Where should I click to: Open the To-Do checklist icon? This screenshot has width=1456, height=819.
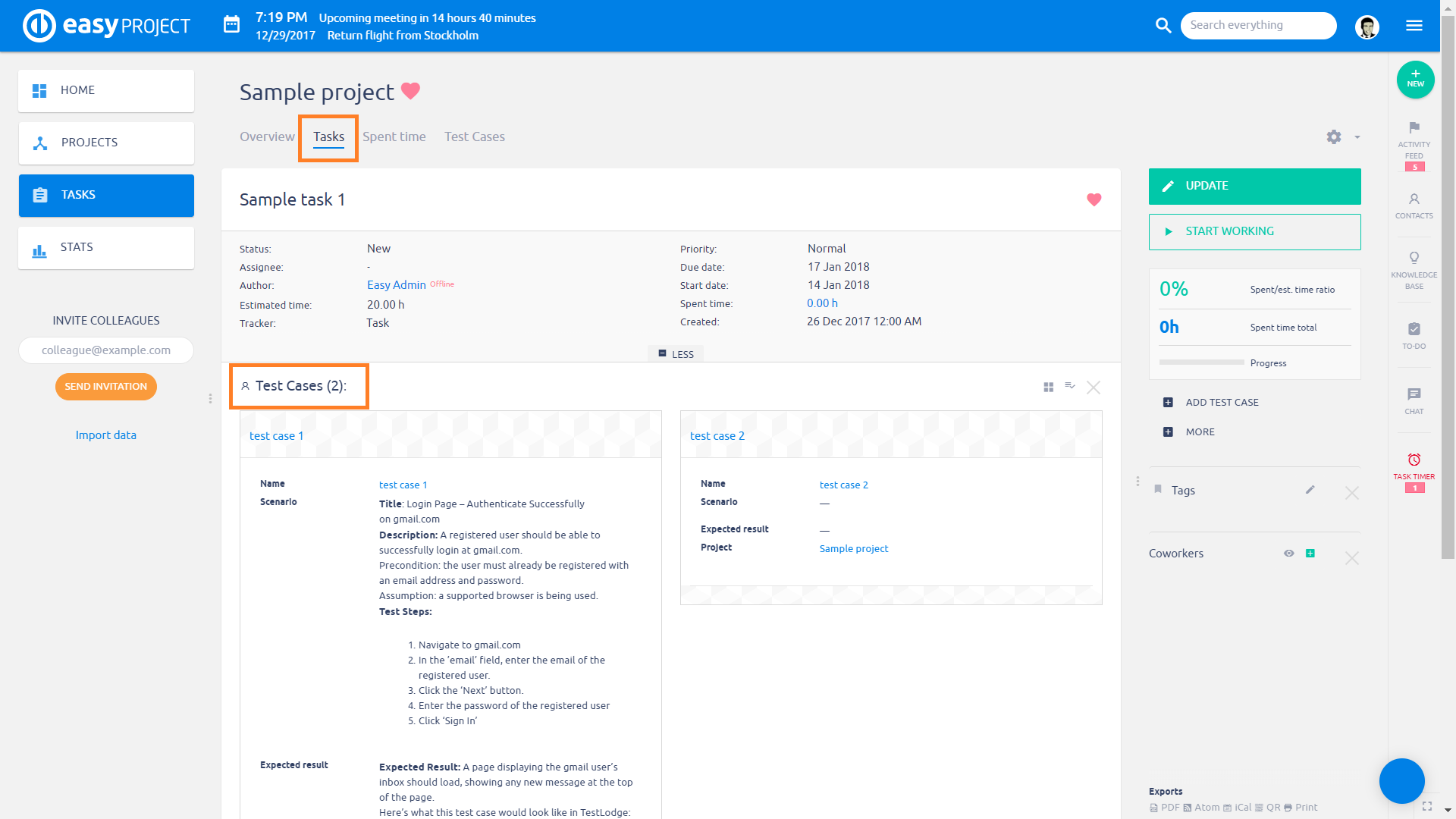point(1414,329)
